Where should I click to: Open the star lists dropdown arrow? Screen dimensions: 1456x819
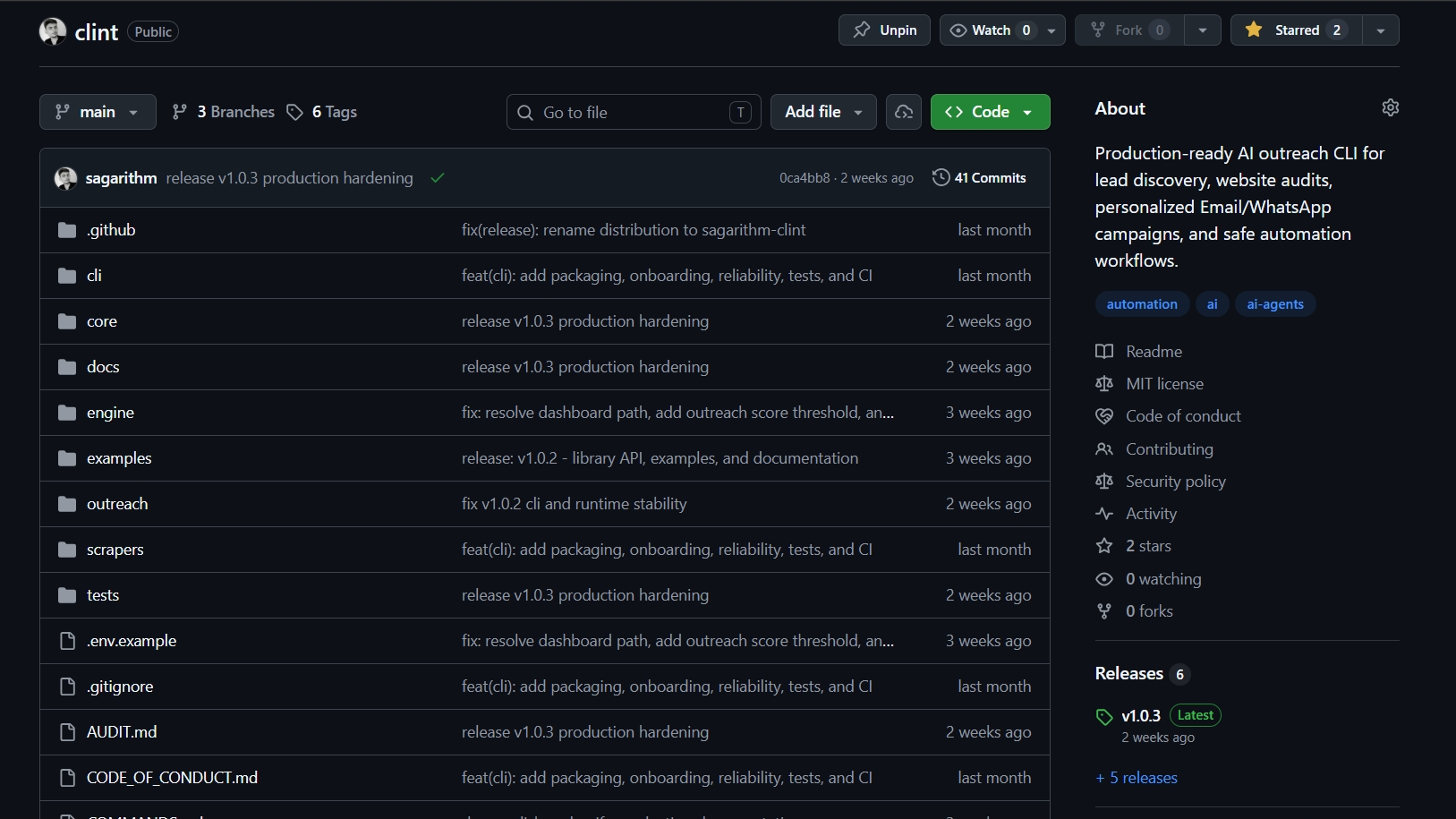tap(1381, 30)
